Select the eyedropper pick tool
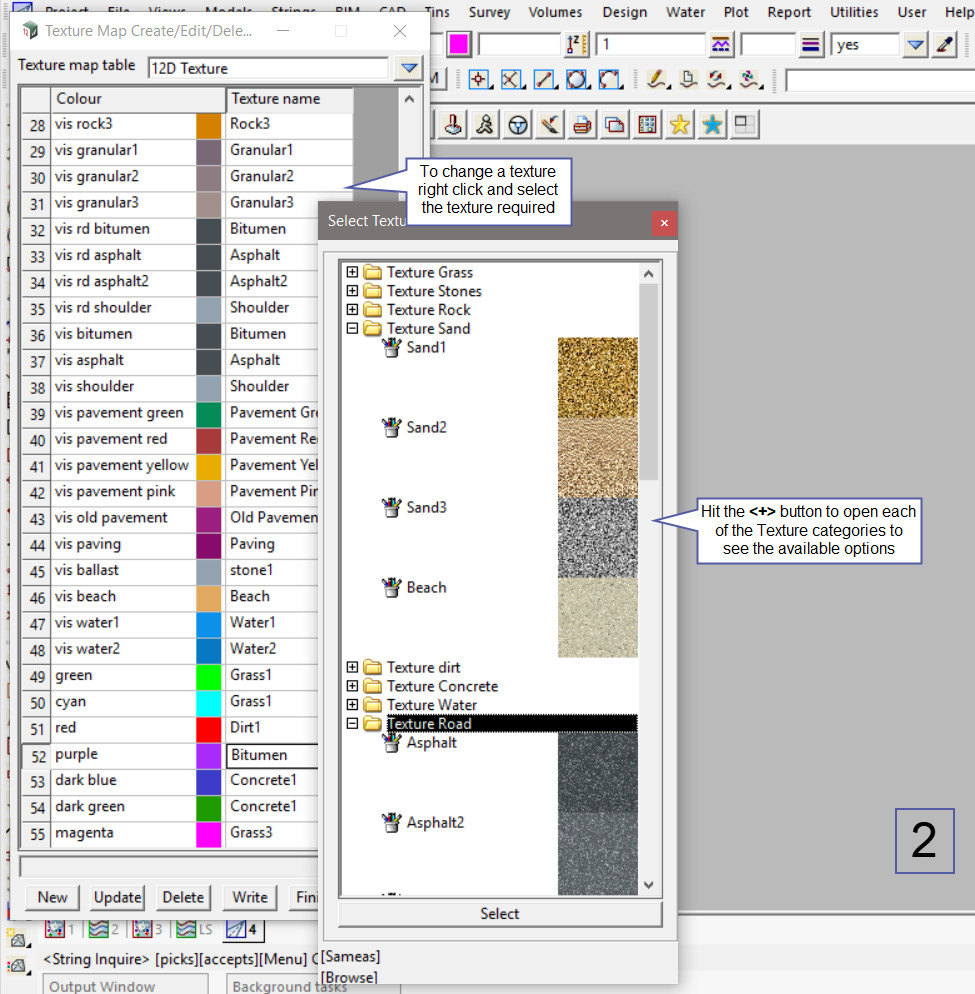 [x=944, y=45]
